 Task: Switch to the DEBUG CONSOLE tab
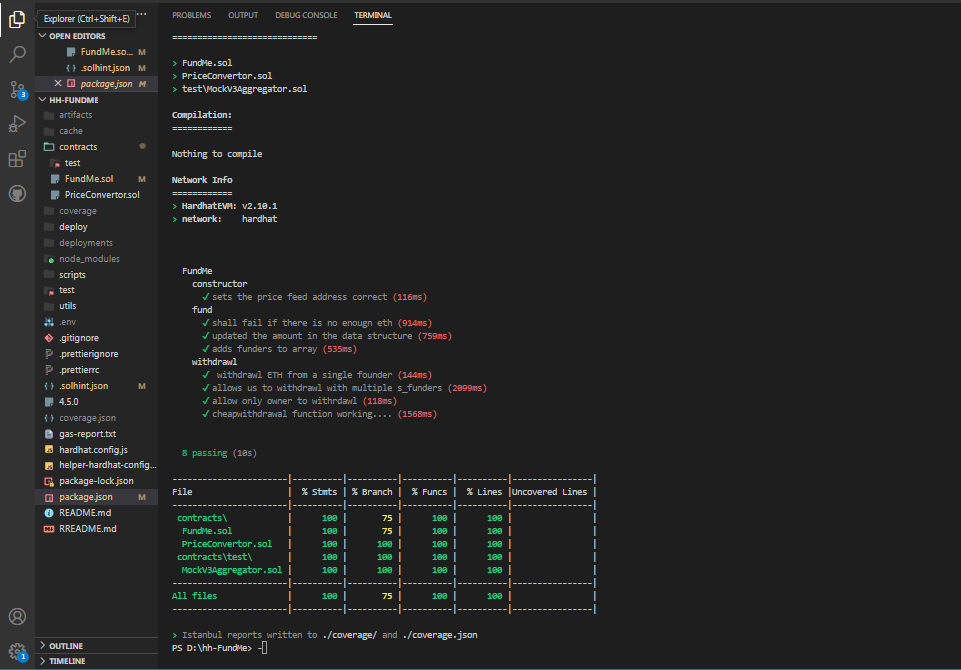click(306, 15)
